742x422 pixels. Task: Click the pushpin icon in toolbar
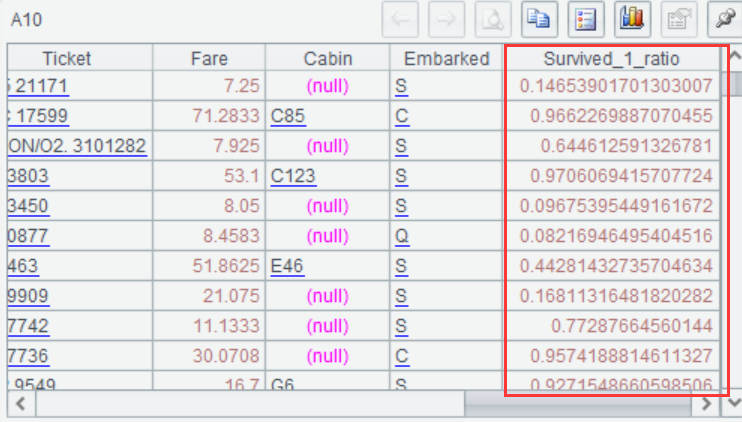pyautogui.click(x=724, y=19)
